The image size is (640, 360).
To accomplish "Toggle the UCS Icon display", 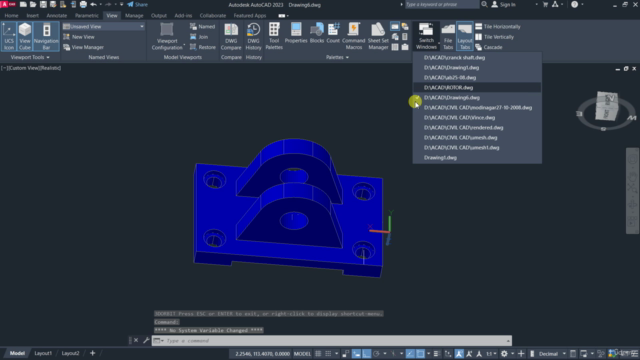I will click(x=9, y=36).
